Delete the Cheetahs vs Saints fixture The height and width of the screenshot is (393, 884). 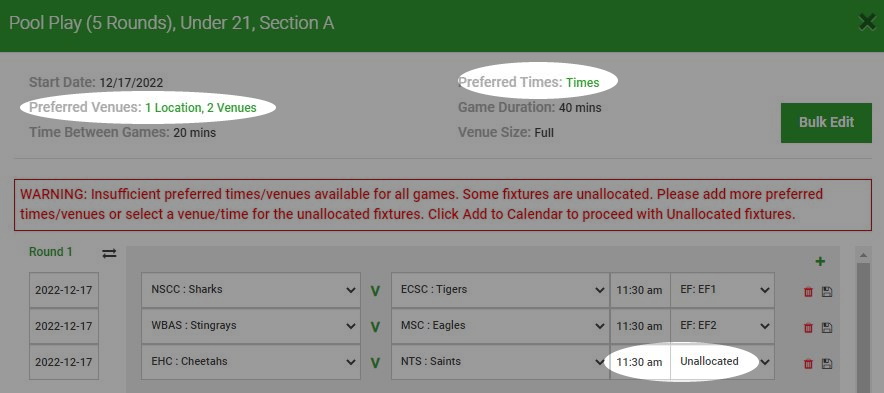[x=808, y=364]
